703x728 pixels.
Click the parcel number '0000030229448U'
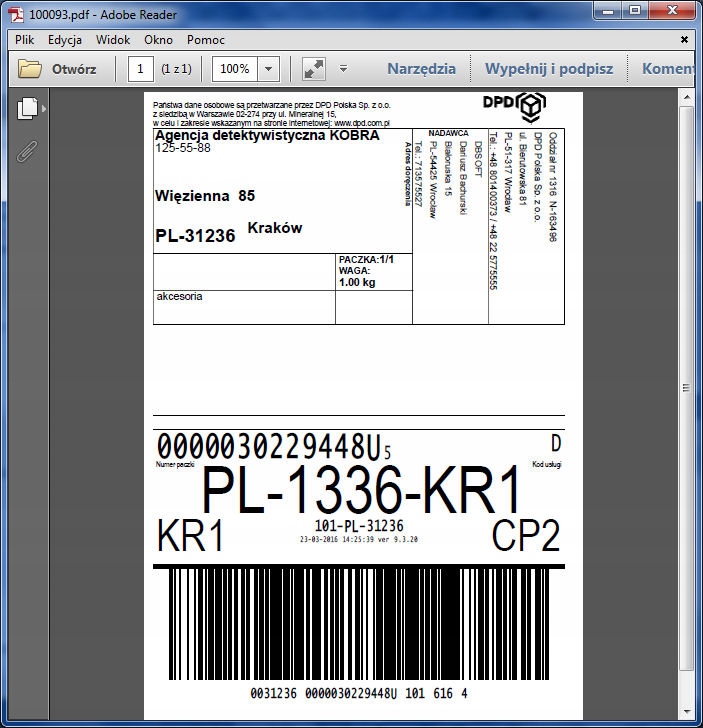pyautogui.click(x=269, y=446)
